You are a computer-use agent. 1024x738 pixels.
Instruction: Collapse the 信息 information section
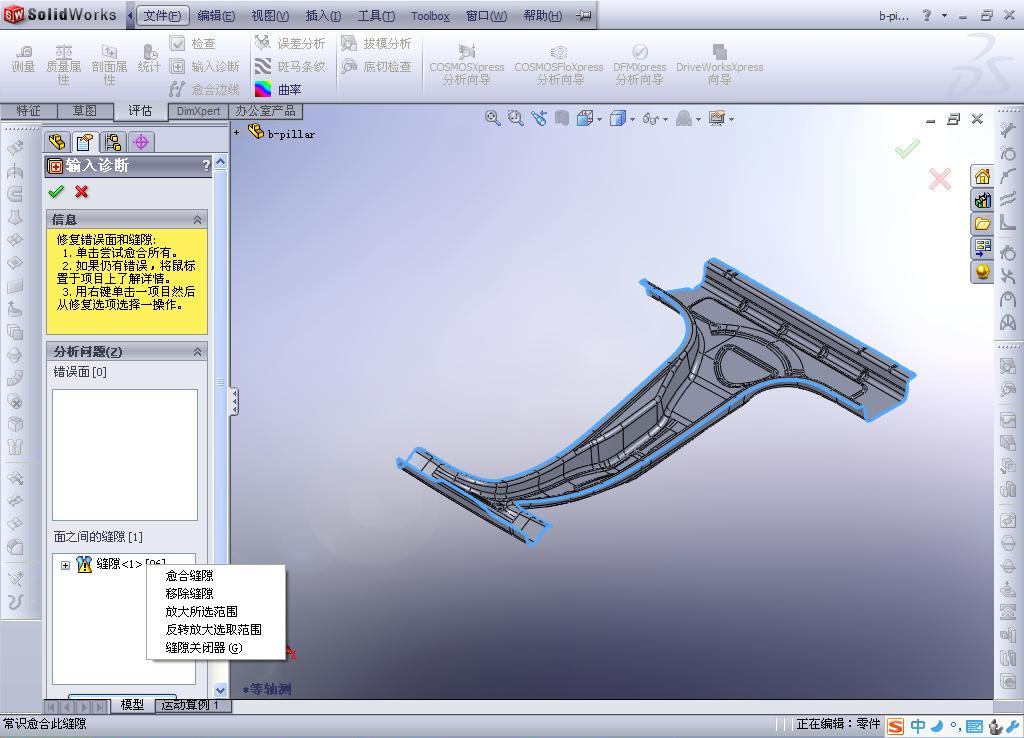pyautogui.click(x=197, y=220)
